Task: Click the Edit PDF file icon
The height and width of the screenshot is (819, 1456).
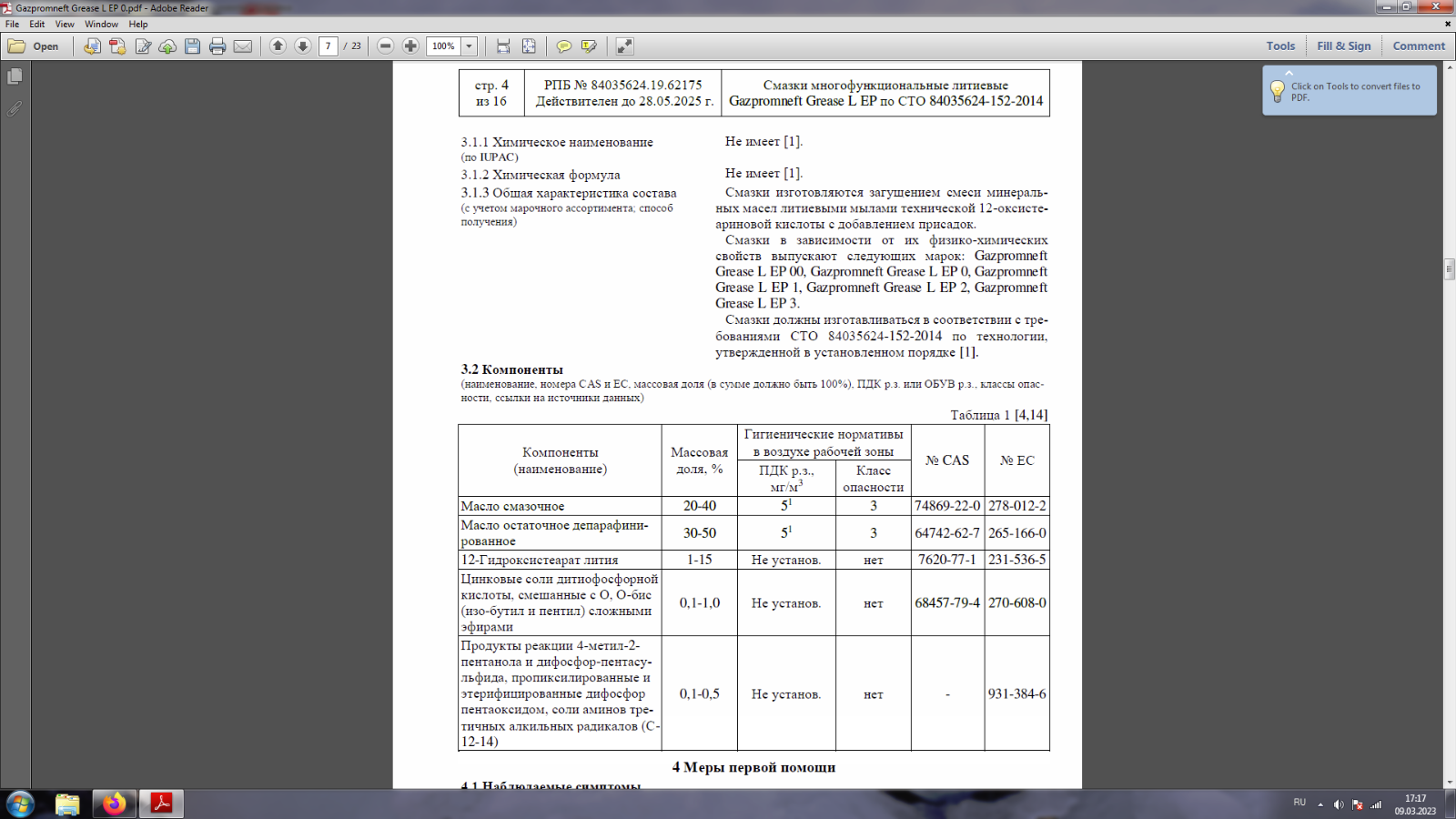Action: [143, 46]
